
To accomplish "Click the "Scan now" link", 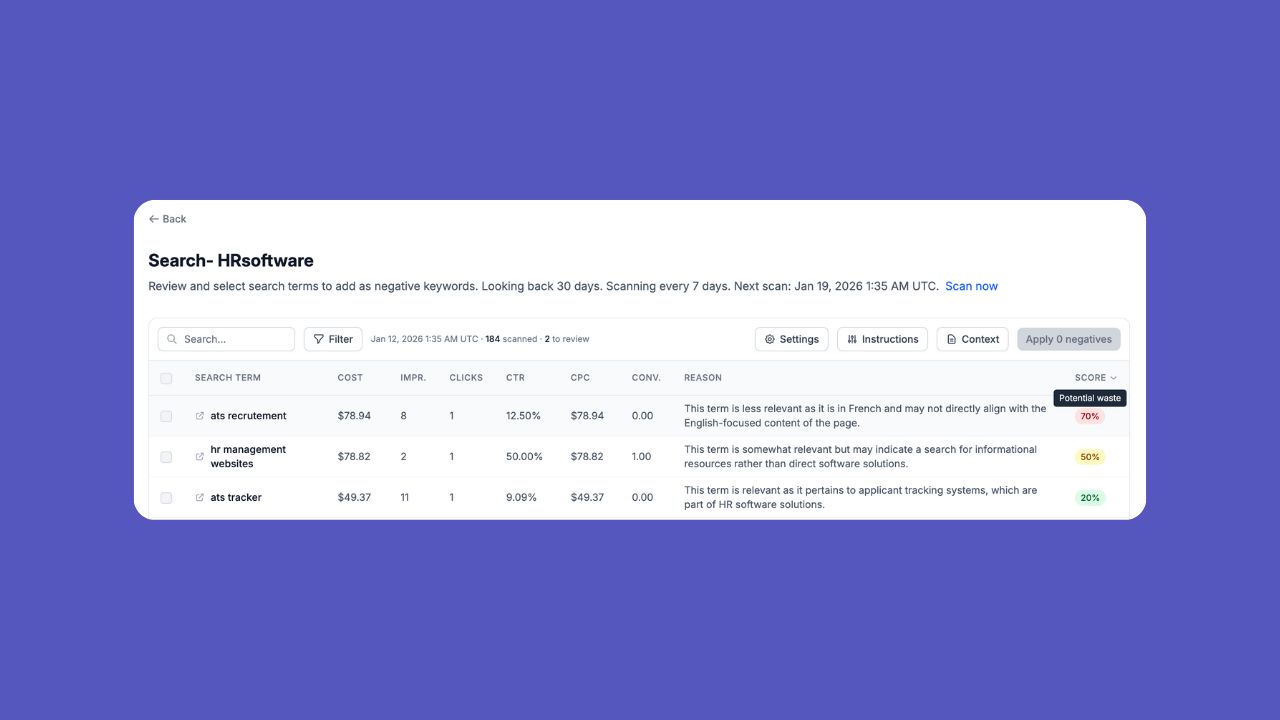I will [x=971, y=286].
